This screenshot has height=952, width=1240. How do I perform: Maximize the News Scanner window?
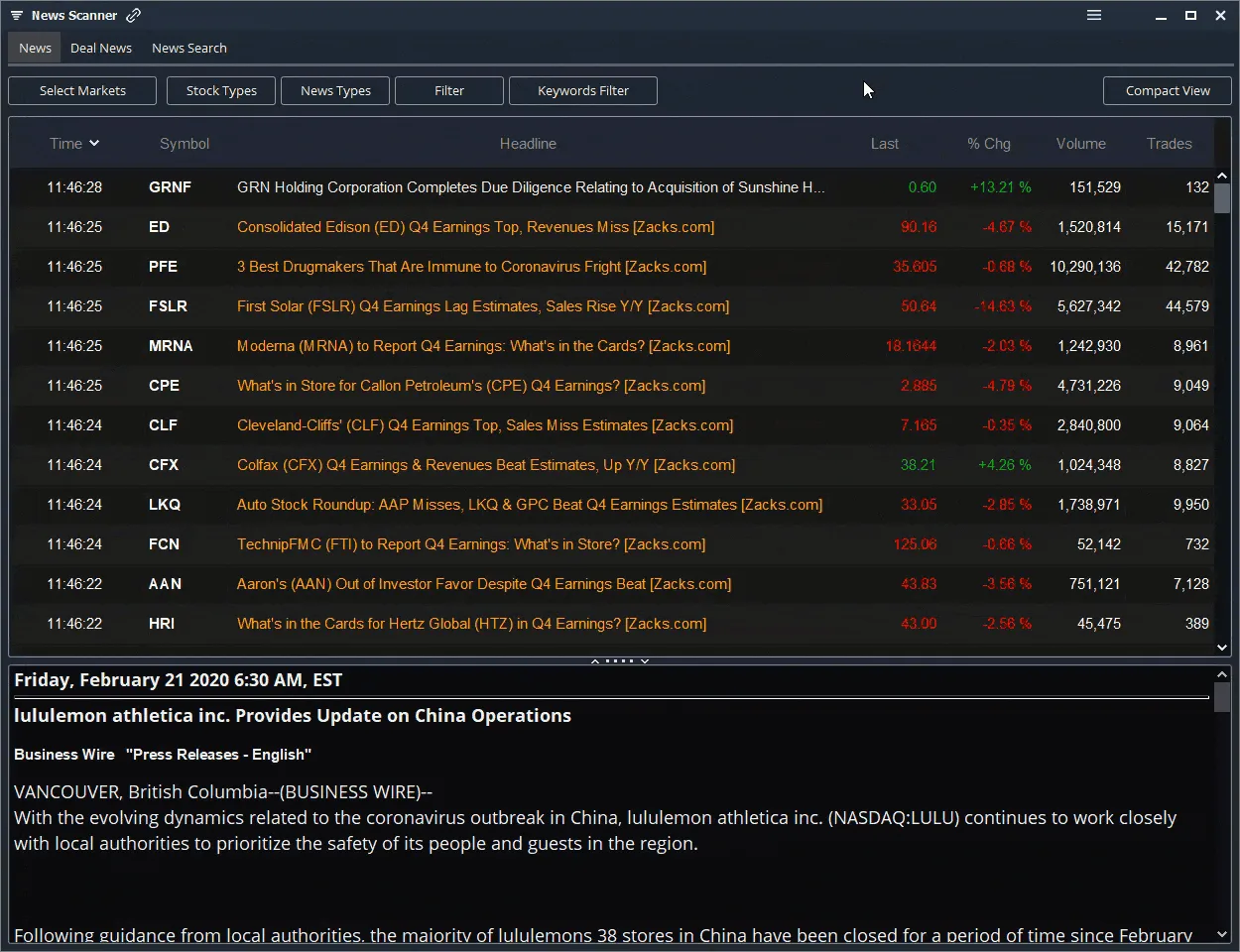pos(1191,15)
